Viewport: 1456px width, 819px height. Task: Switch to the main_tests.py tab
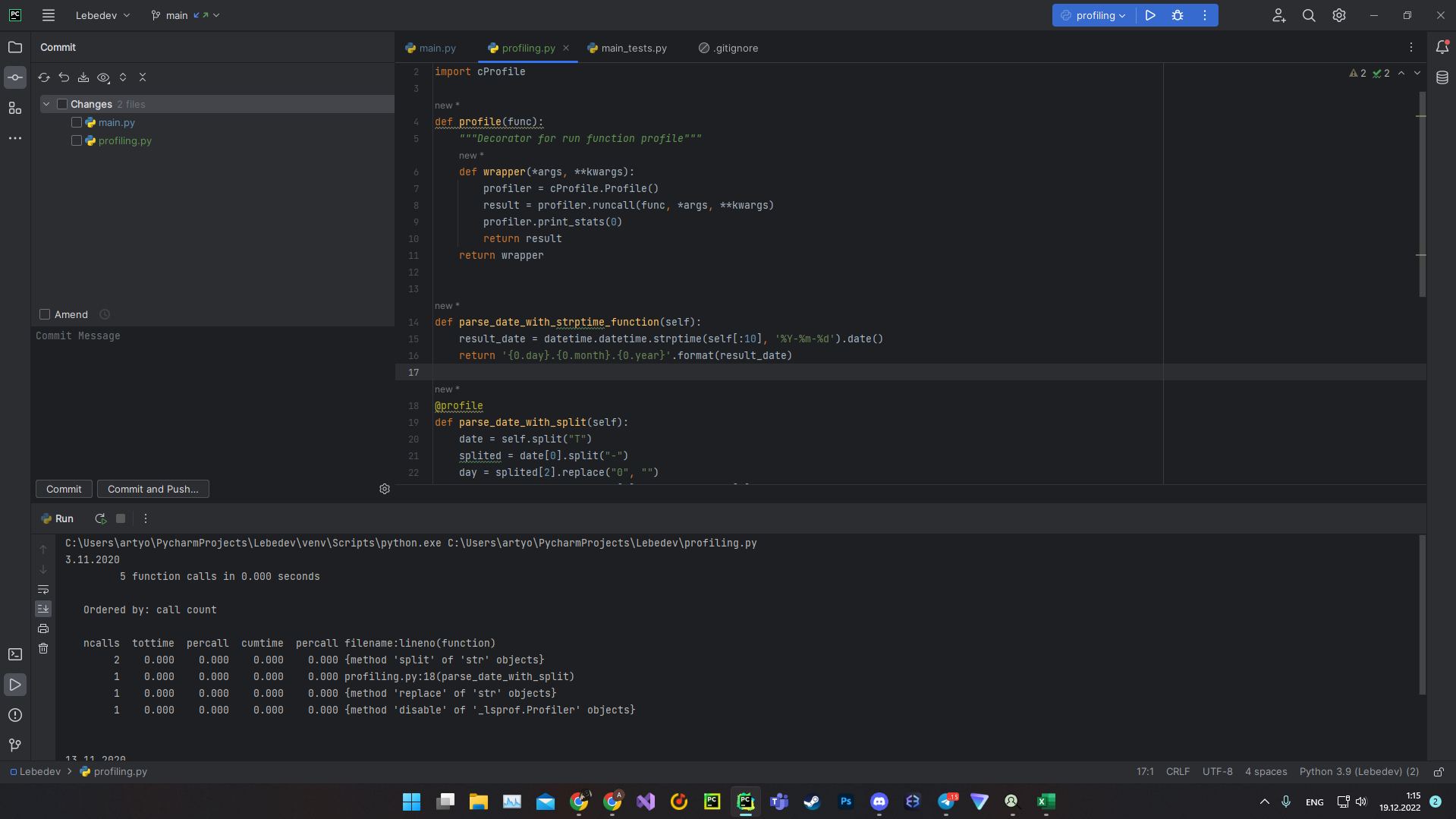[x=634, y=48]
